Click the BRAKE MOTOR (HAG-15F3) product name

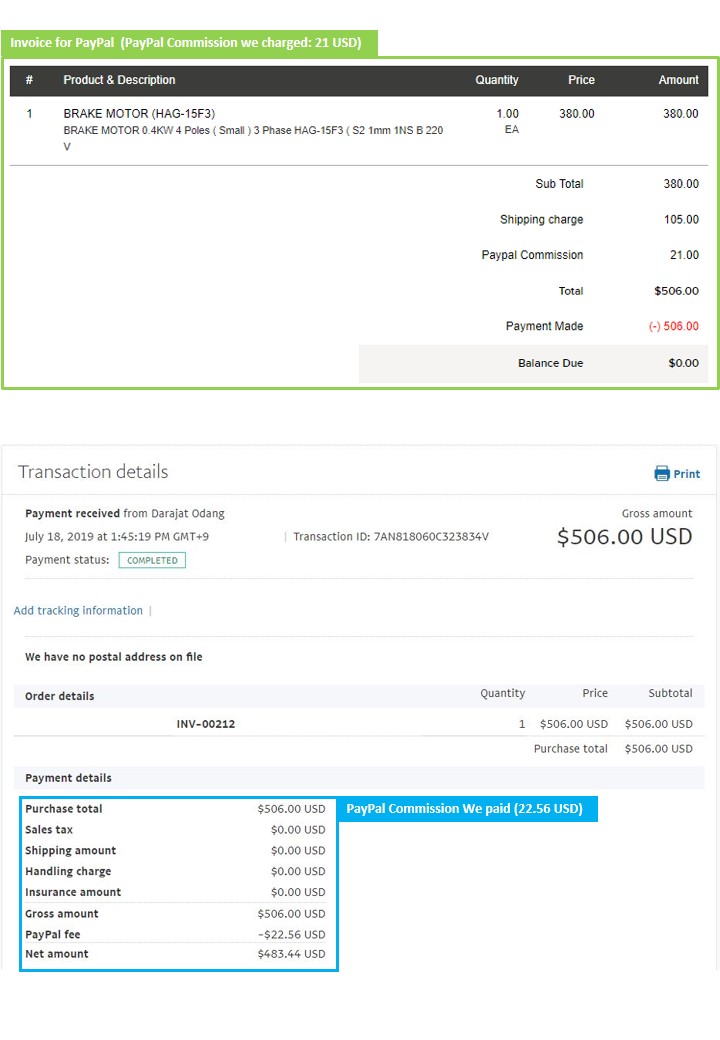[x=139, y=114]
